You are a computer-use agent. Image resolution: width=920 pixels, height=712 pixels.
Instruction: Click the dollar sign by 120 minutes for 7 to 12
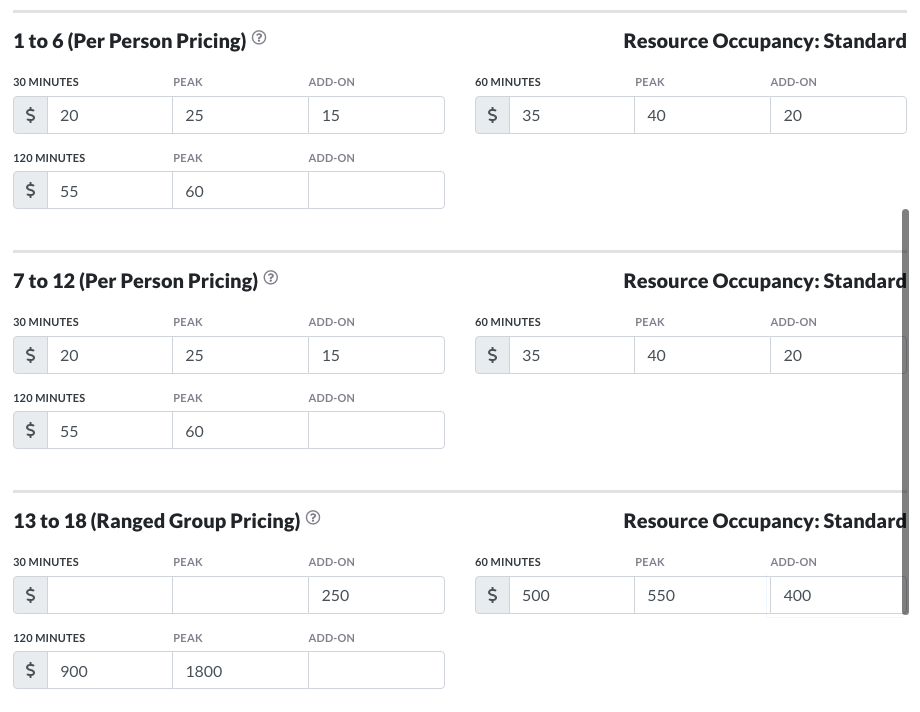(x=30, y=431)
